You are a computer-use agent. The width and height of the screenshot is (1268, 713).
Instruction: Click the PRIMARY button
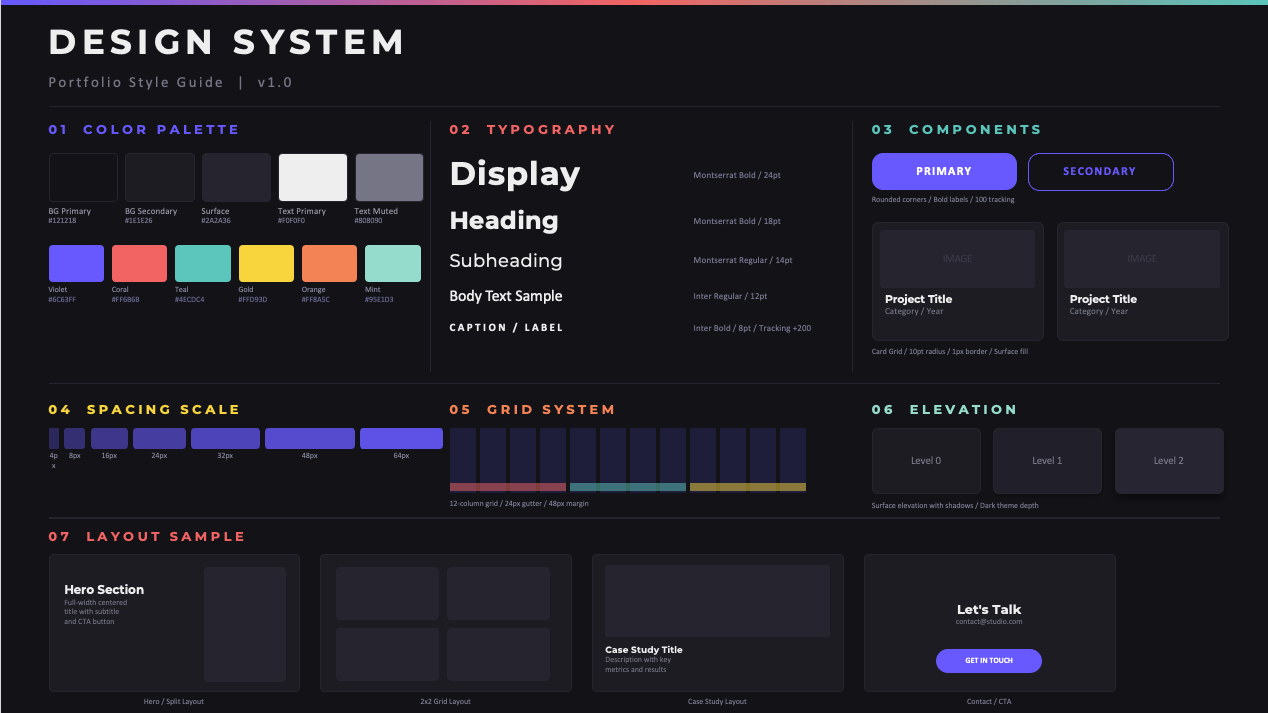tap(943, 171)
